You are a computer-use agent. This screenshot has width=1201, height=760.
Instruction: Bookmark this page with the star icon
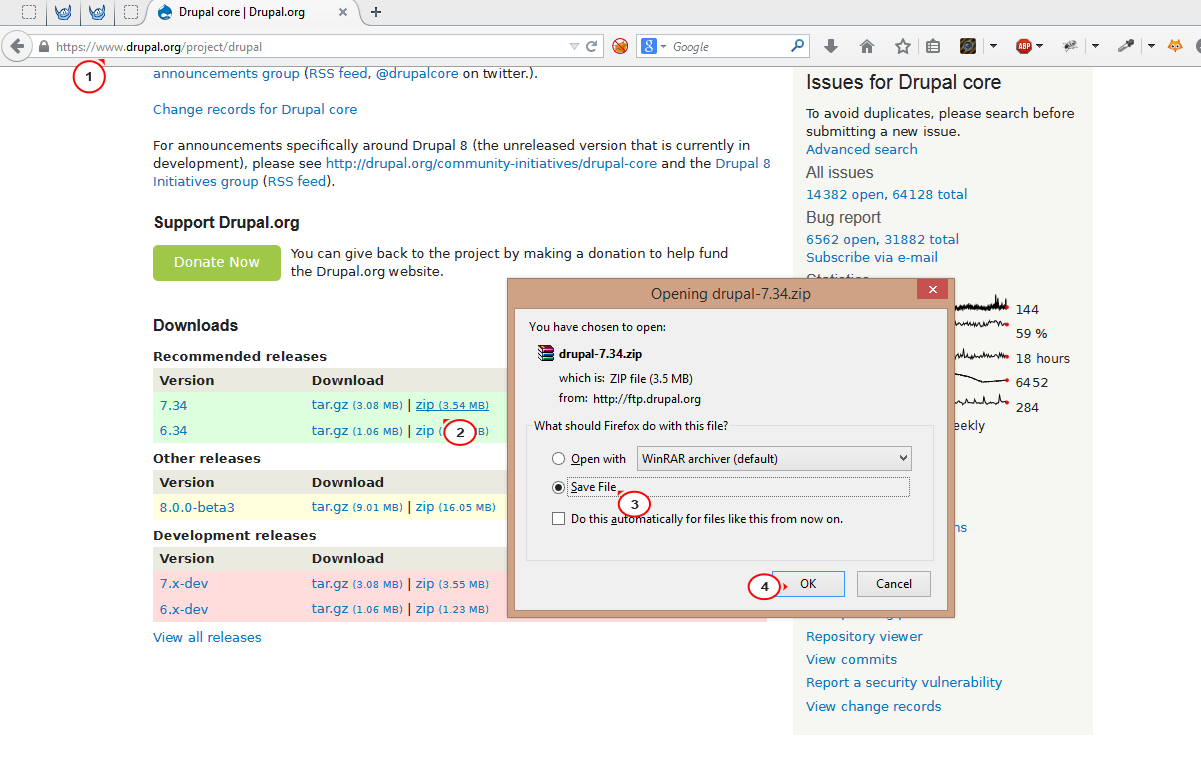(x=903, y=46)
